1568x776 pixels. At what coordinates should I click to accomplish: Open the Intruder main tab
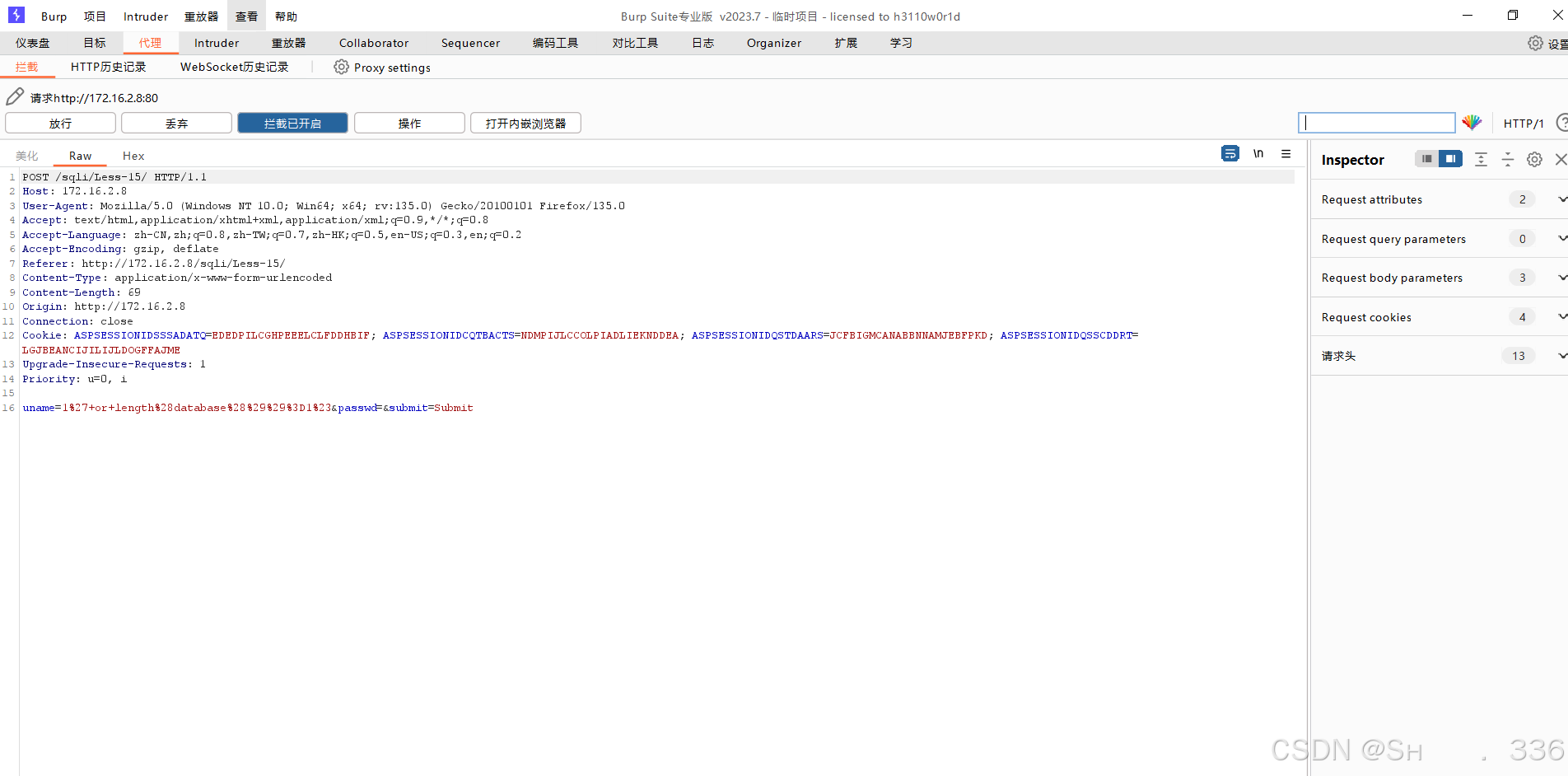coord(217,43)
